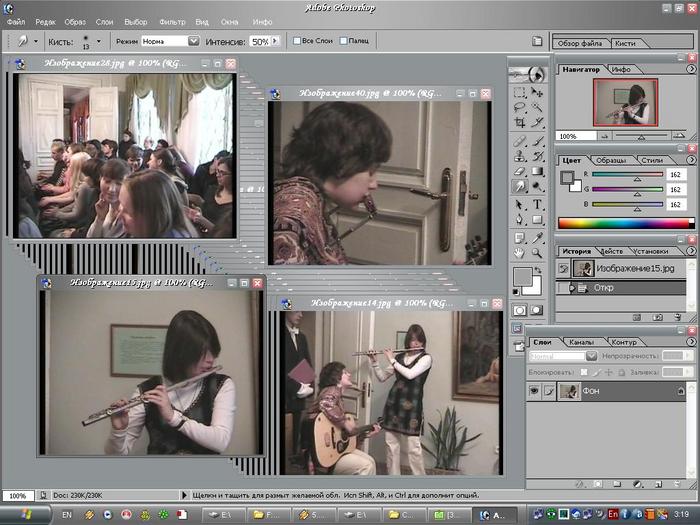
Task: Select the Zoom magnifier tool
Action: coord(537,253)
